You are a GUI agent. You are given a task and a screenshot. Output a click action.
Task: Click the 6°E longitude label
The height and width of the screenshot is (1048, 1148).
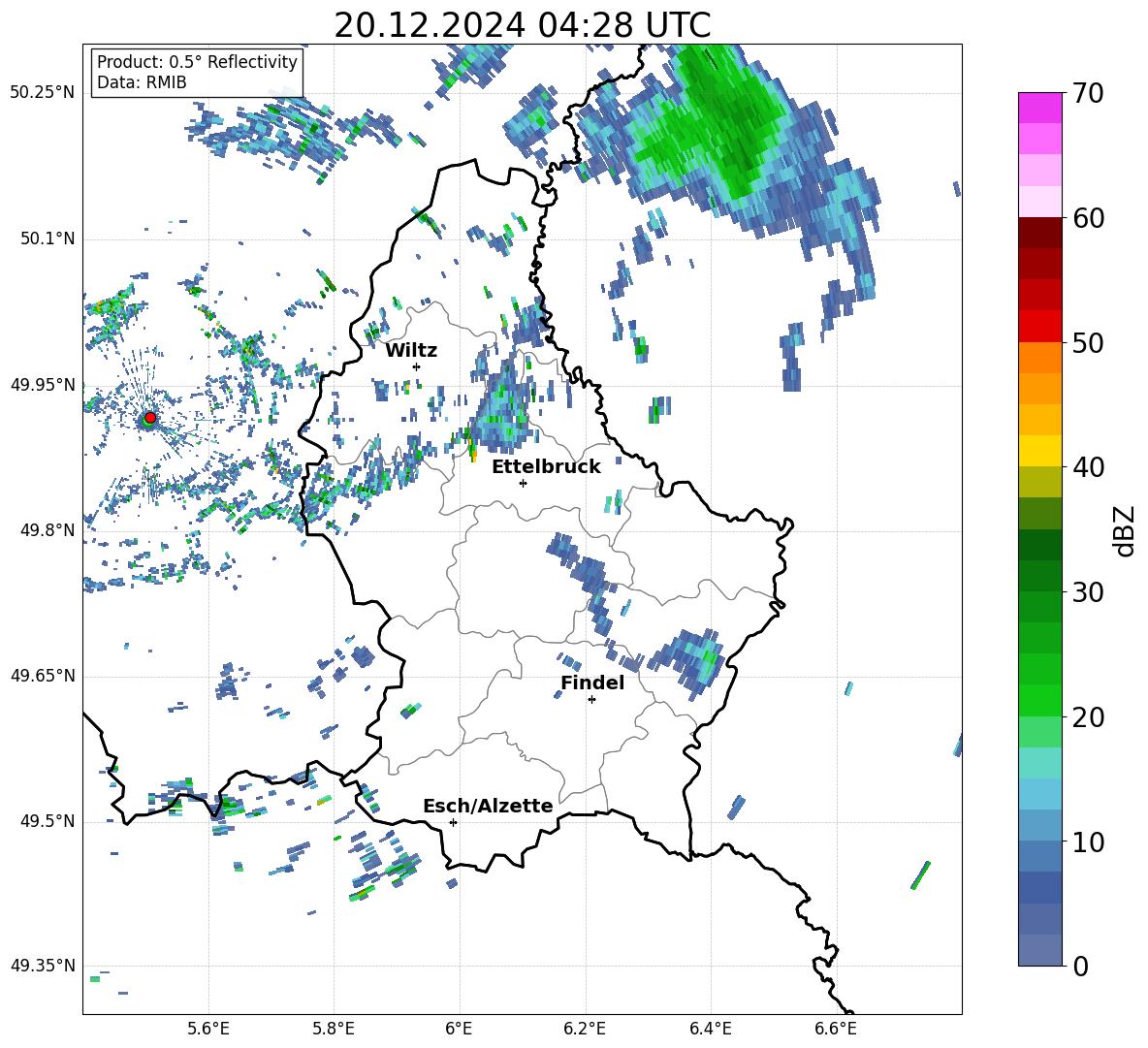click(x=459, y=1029)
